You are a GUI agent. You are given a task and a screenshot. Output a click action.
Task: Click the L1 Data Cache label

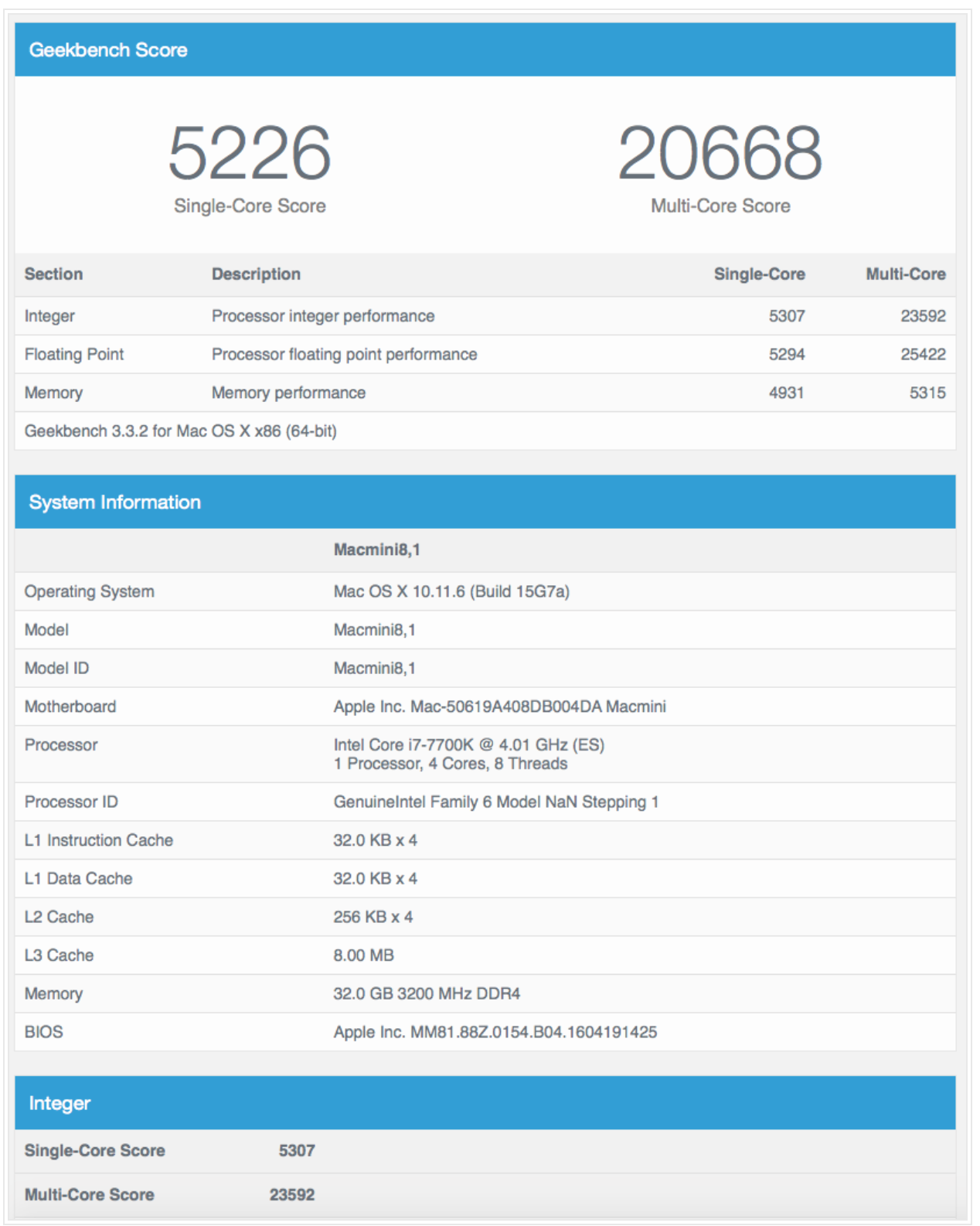click(78, 879)
